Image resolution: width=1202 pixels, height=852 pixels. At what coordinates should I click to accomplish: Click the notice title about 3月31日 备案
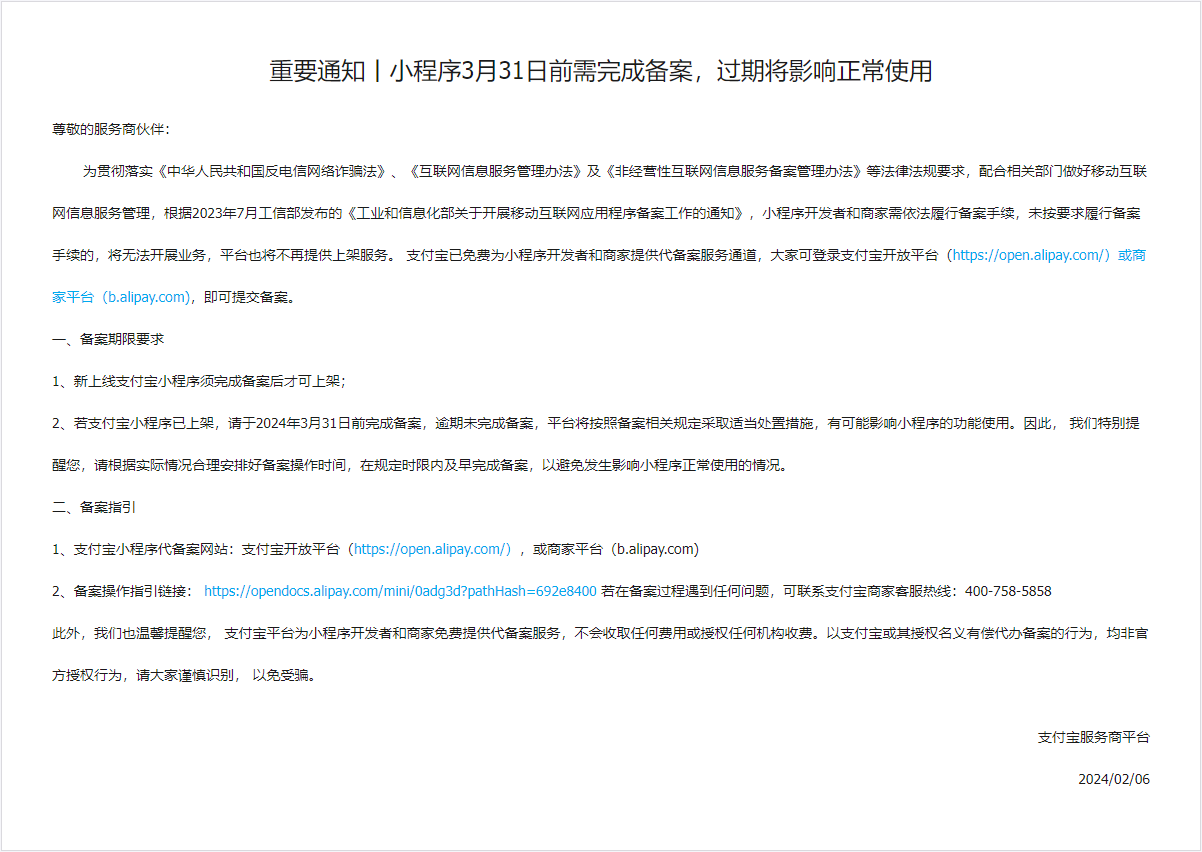[600, 72]
